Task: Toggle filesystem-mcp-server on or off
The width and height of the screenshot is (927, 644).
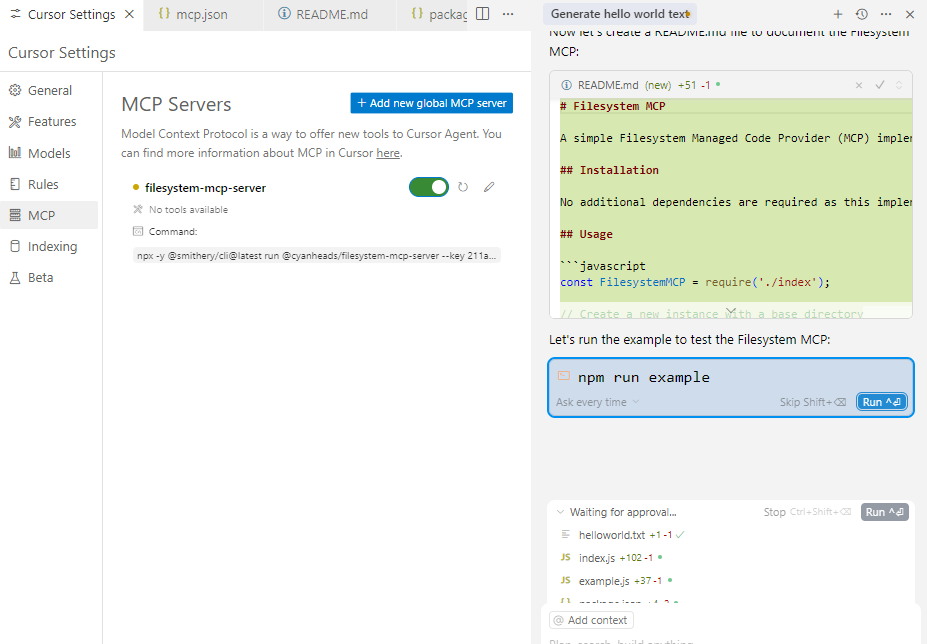Action: click(x=429, y=187)
